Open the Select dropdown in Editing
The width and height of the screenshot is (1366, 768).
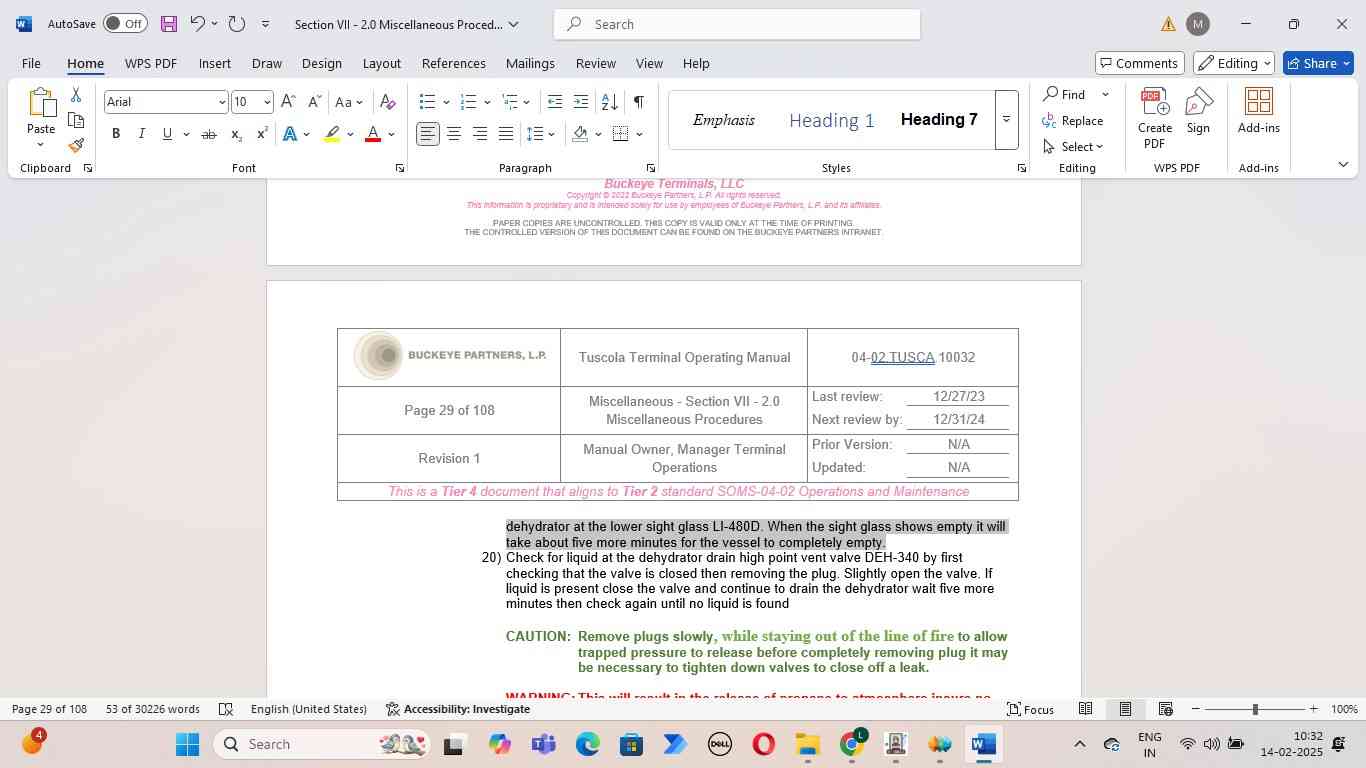point(1073,146)
